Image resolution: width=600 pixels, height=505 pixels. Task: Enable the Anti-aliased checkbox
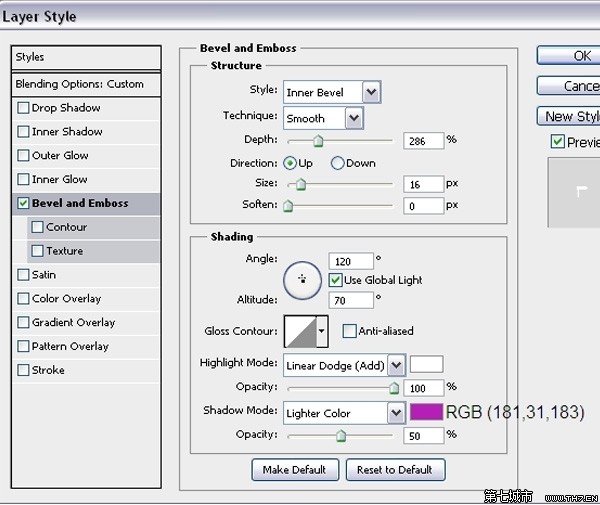(x=349, y=331)
